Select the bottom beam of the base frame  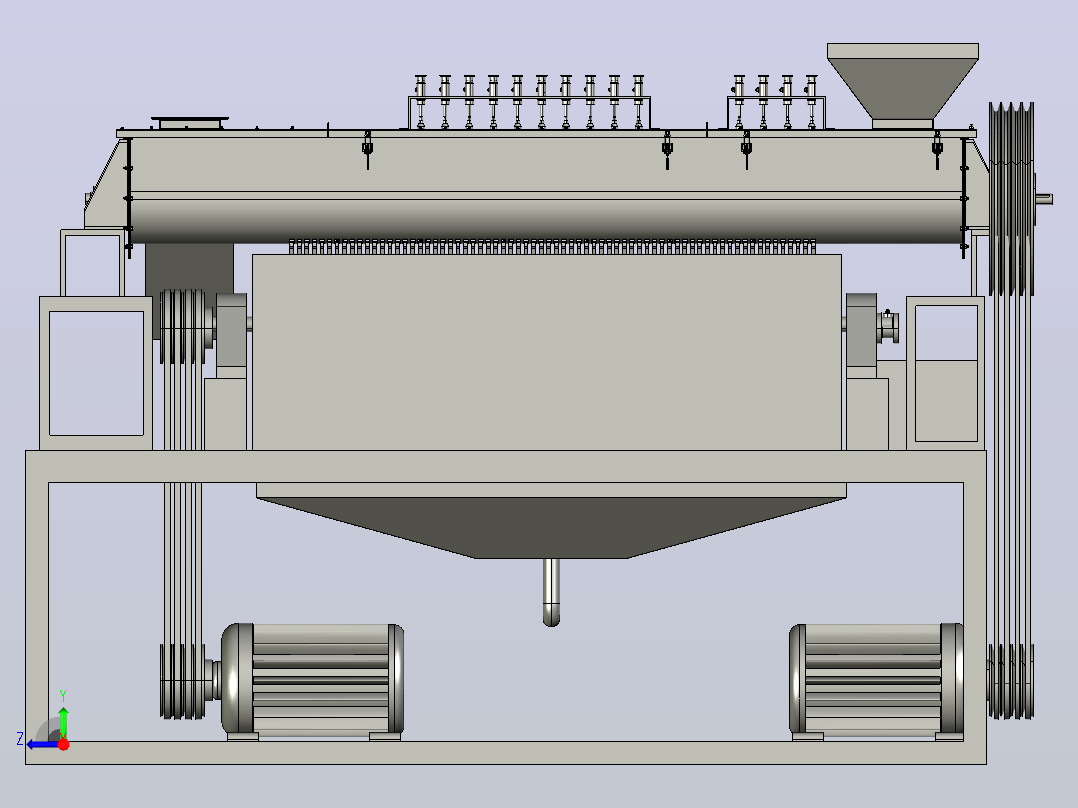(506, 753)
